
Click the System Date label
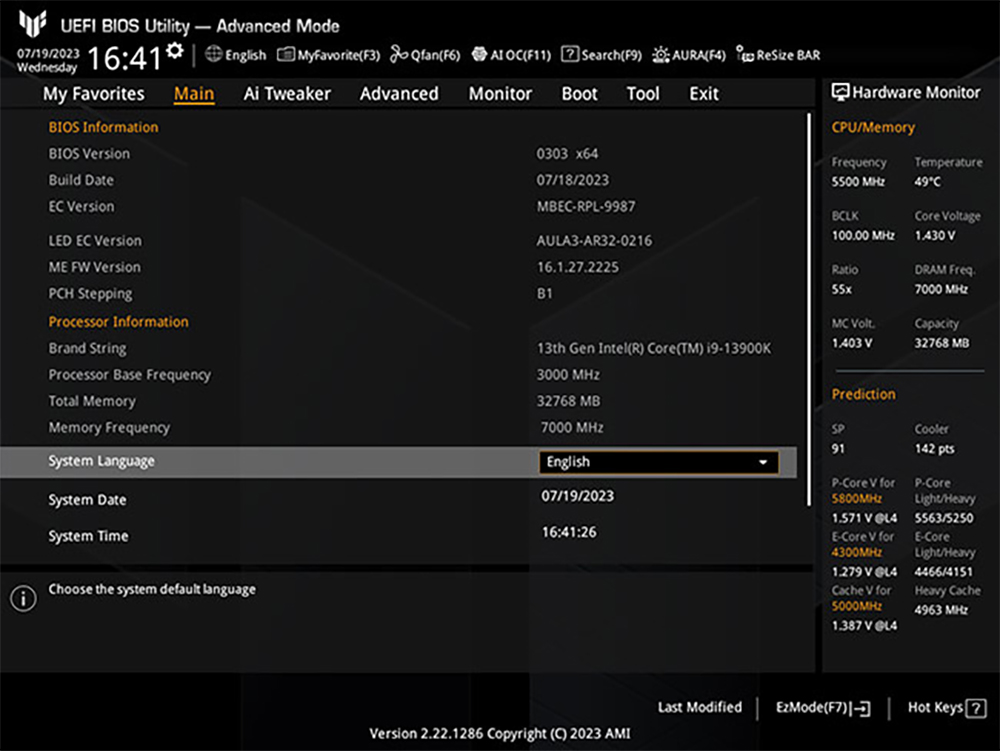87,500
